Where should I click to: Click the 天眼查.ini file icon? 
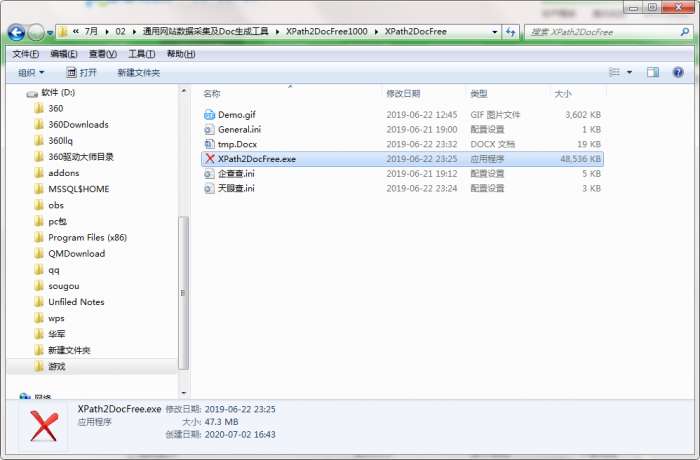point(209,188)
